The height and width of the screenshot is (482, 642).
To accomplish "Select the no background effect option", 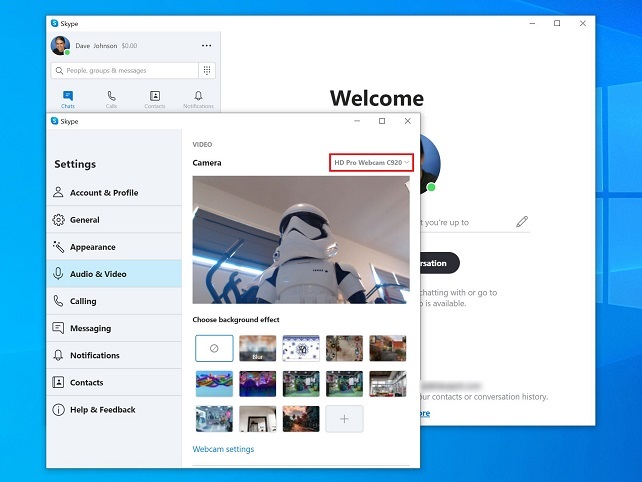I will (214, 348).
